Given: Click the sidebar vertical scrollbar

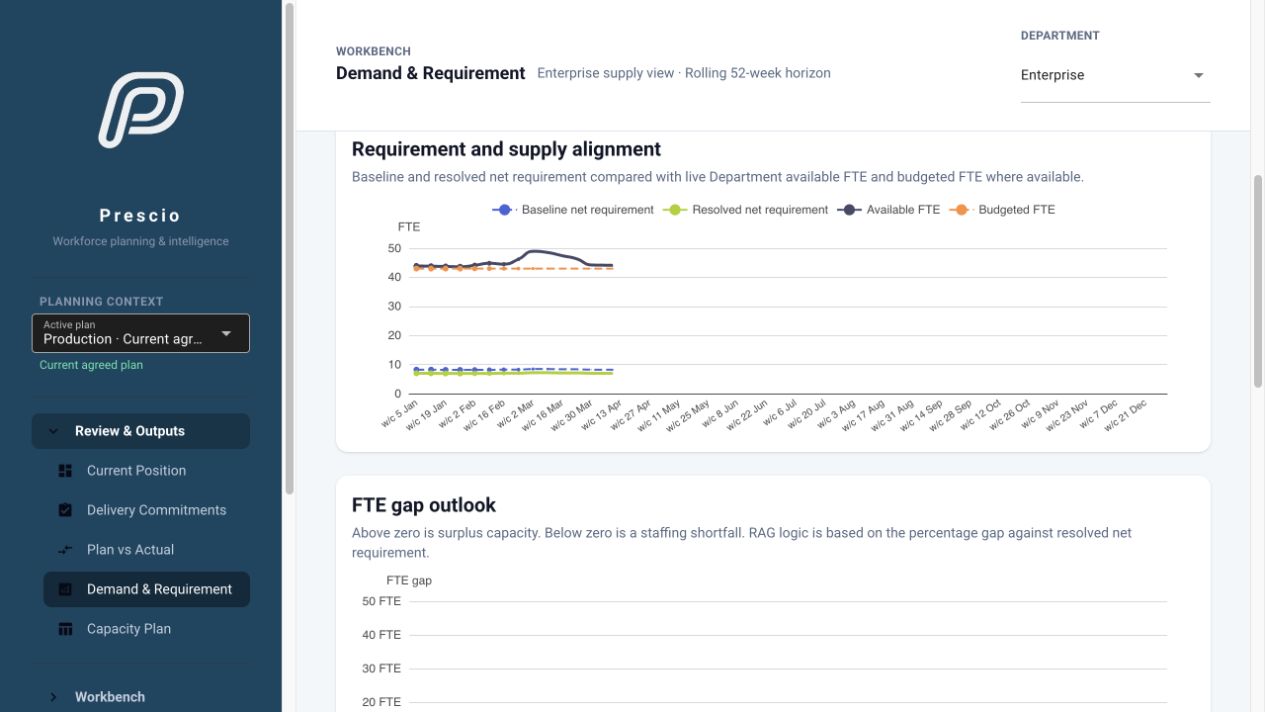Looking at the screenshot, I should tap(290, 248).
